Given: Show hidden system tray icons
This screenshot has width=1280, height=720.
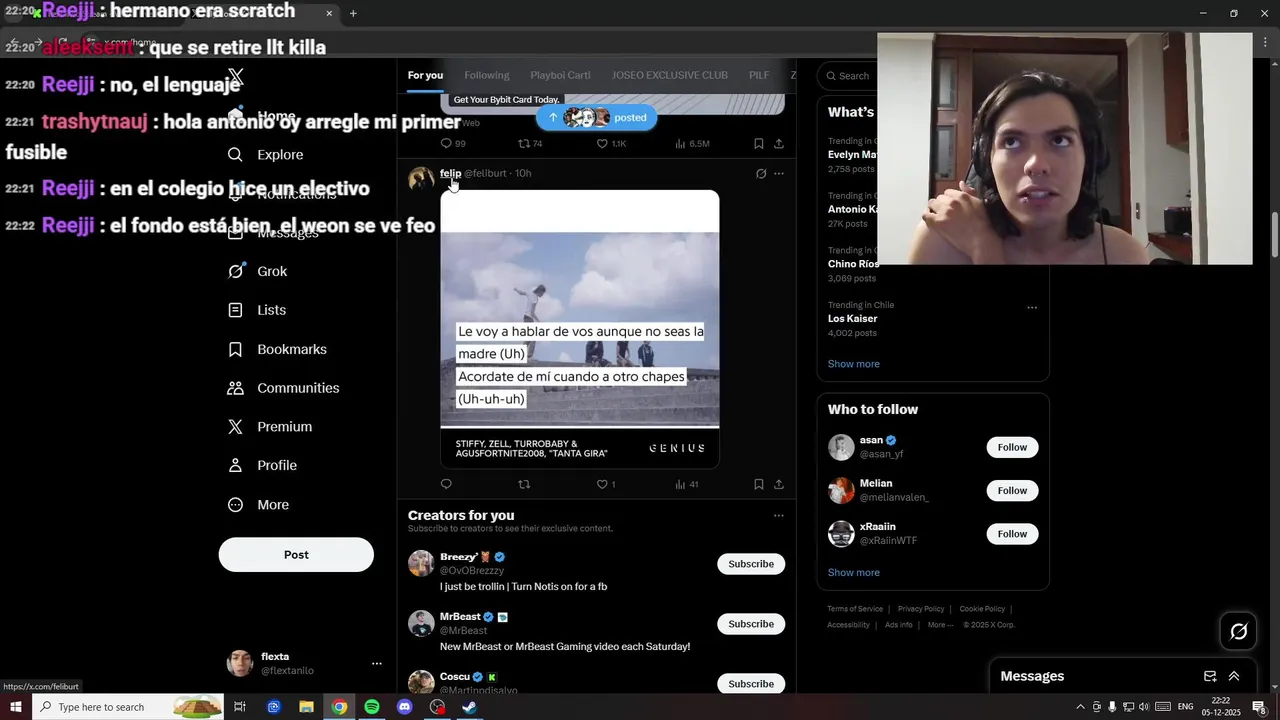Looking at the screenshot, I should (1080, 707).
